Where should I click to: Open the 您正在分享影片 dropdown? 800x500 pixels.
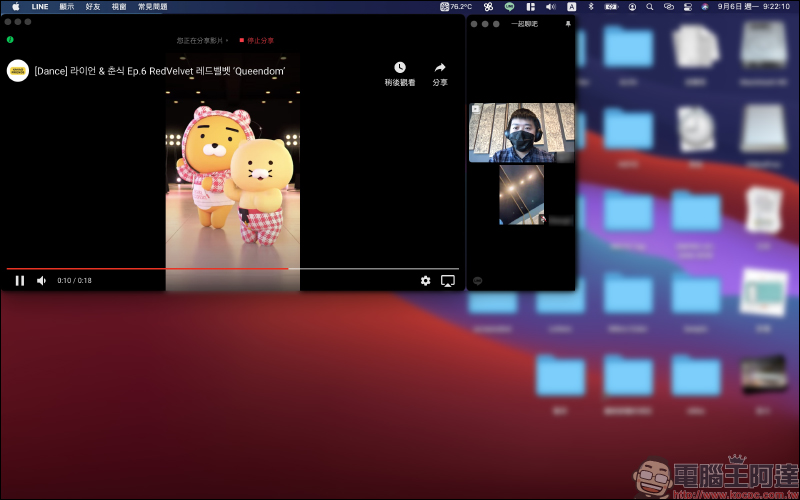[203, 40]
